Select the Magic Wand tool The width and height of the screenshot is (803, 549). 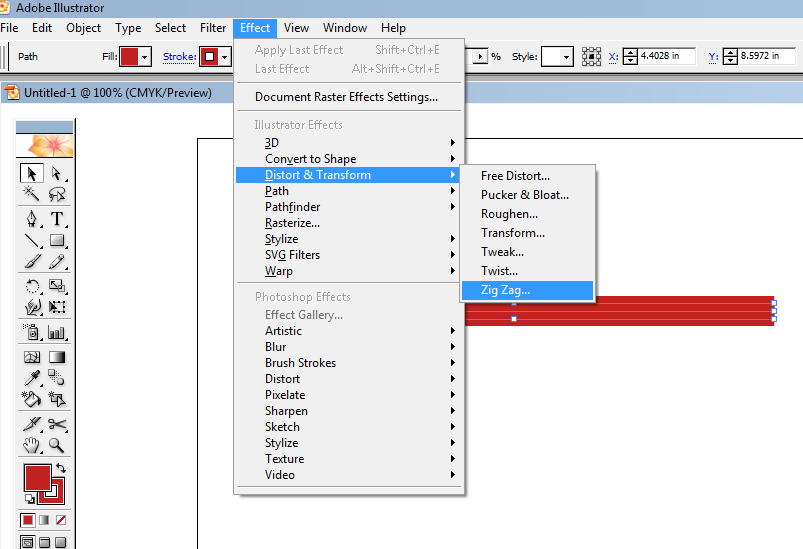[x=32, y=194]
